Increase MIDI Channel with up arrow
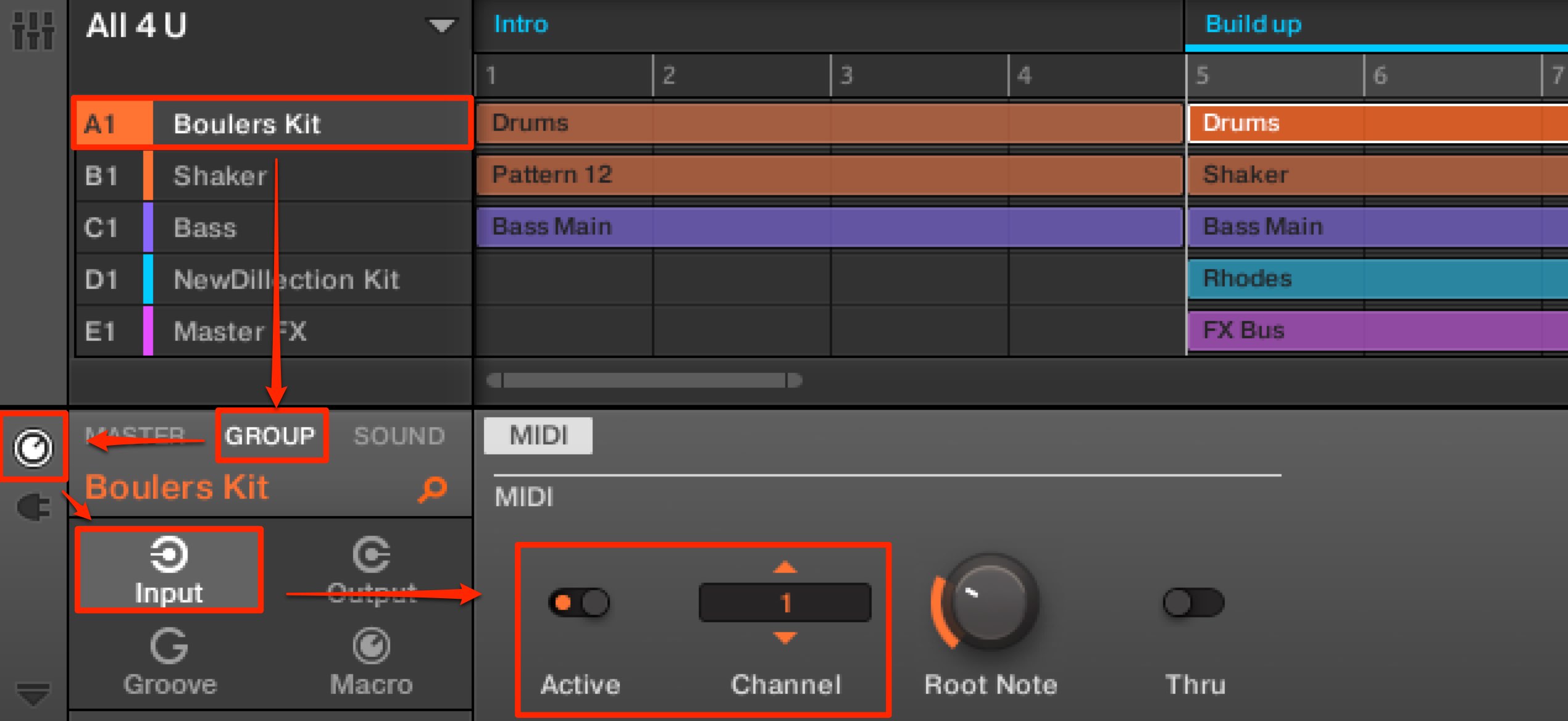This screenshot has height=721, width=1568. pos(785,567)
